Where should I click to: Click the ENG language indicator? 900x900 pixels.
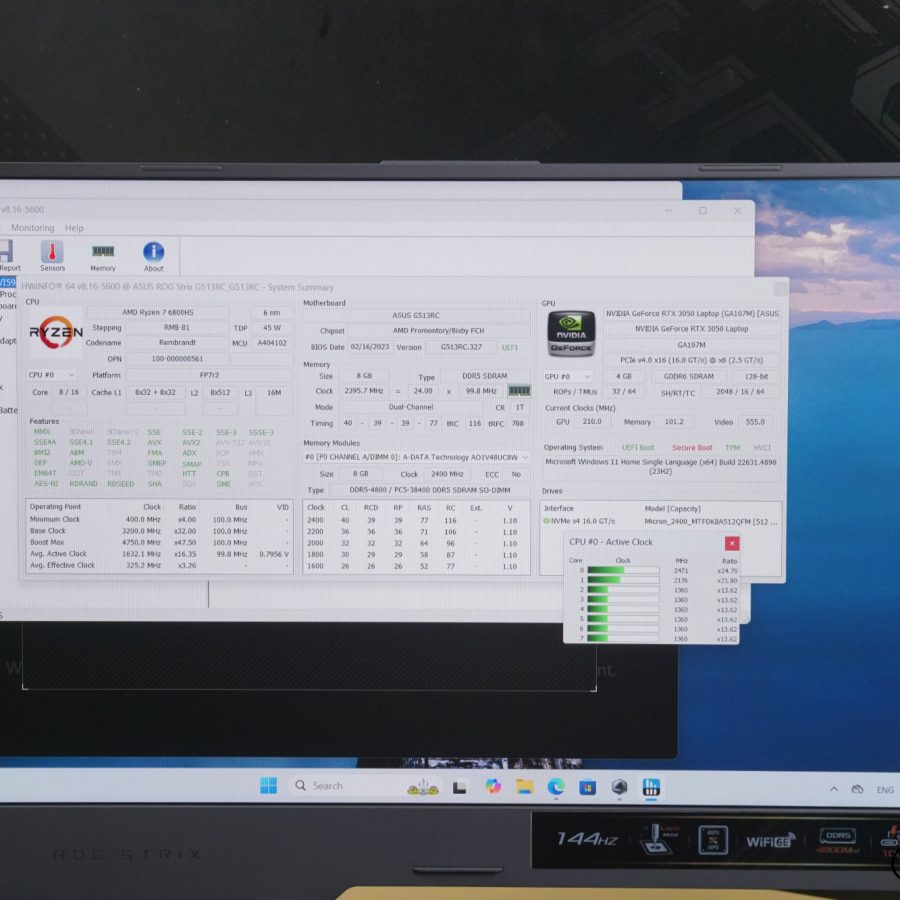[885, 790]
